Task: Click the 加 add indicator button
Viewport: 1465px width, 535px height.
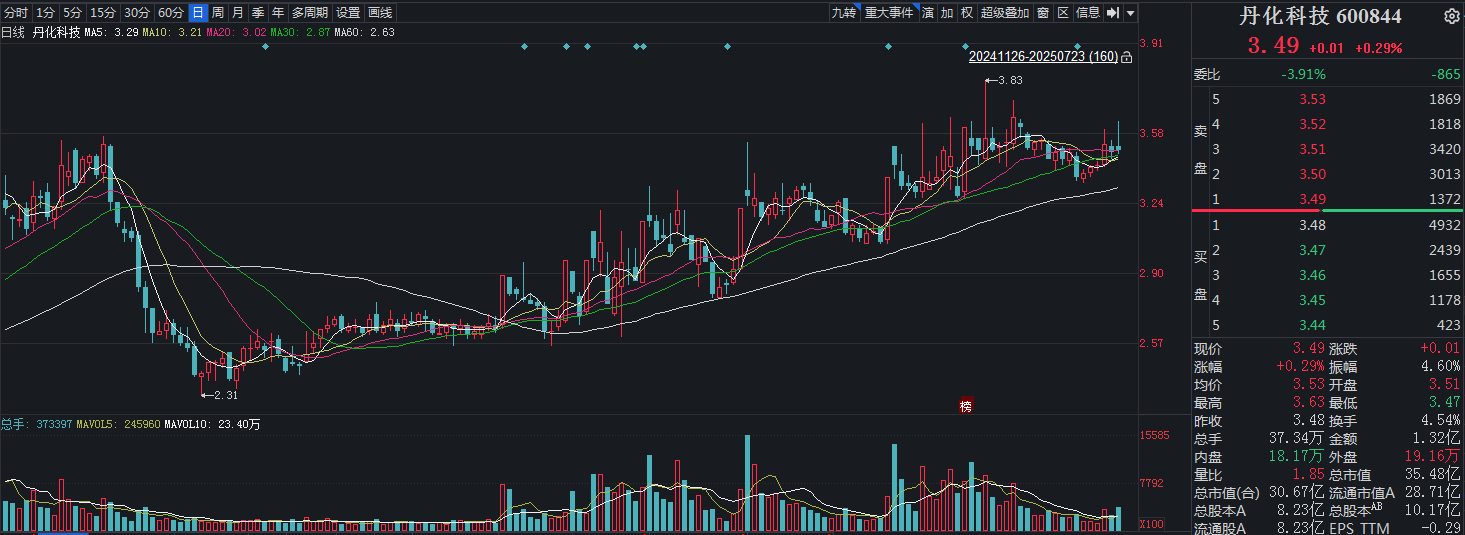Action: (947, 13)
